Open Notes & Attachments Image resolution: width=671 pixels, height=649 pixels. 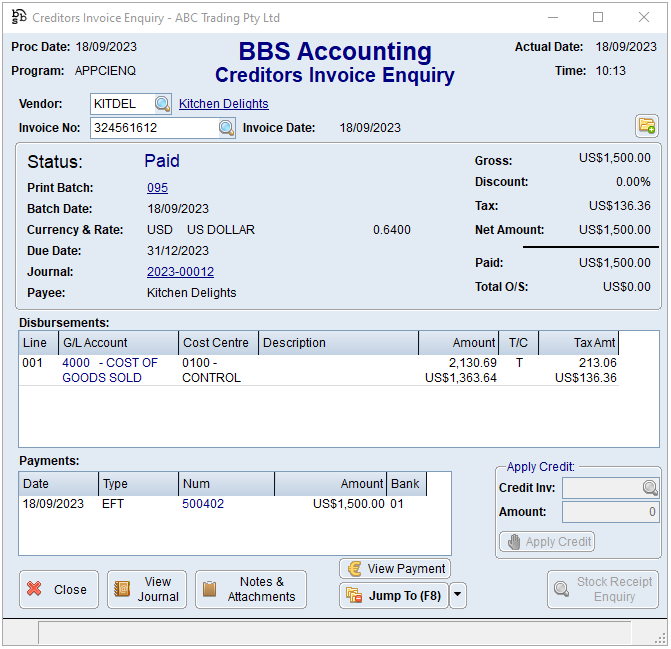[251, 590]
